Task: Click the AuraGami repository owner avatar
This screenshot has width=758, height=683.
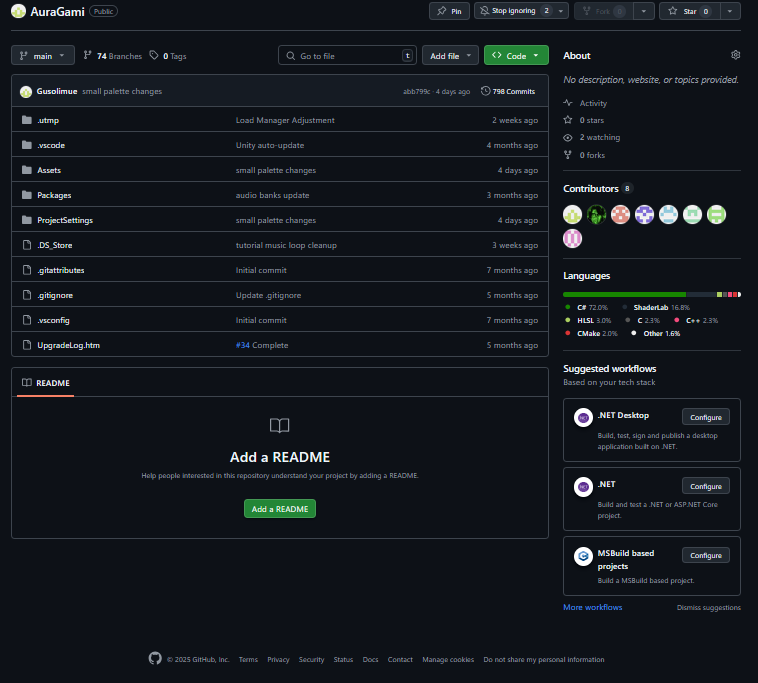Action: [18, 11]
